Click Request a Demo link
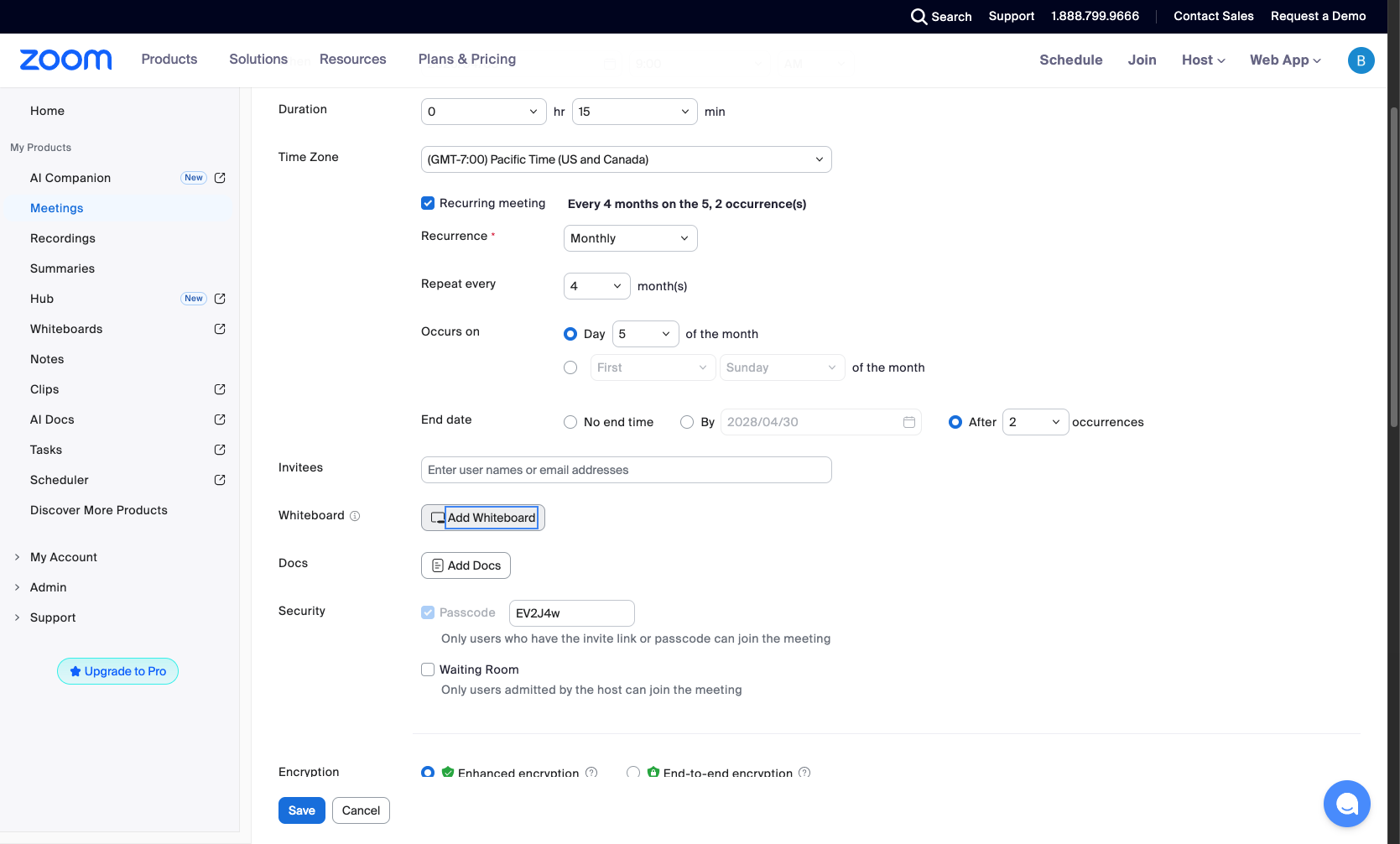The width and height of the screenshot is (1400, 844). pyautogui.click(x=1318, y=16)
